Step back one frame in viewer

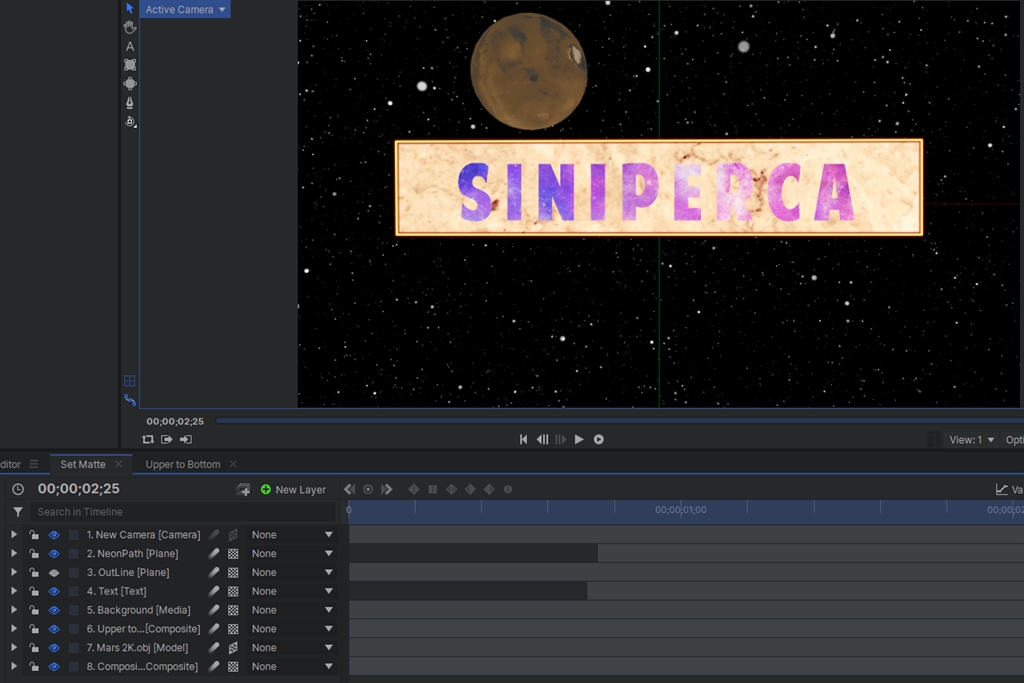(x=542, y=439)
